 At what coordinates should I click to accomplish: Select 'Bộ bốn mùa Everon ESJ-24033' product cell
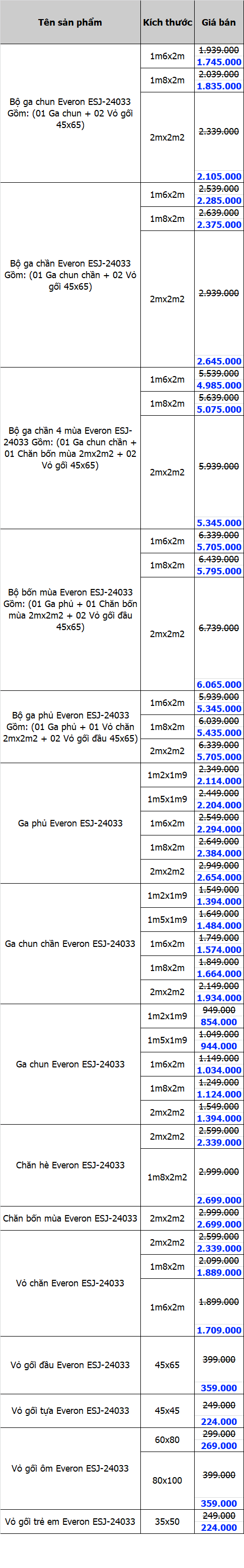[70, 610]
